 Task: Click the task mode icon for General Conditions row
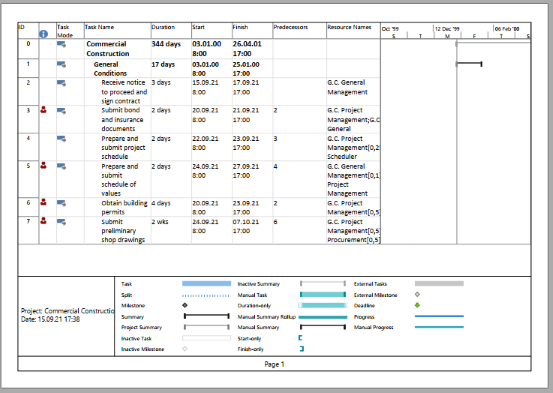61,65
